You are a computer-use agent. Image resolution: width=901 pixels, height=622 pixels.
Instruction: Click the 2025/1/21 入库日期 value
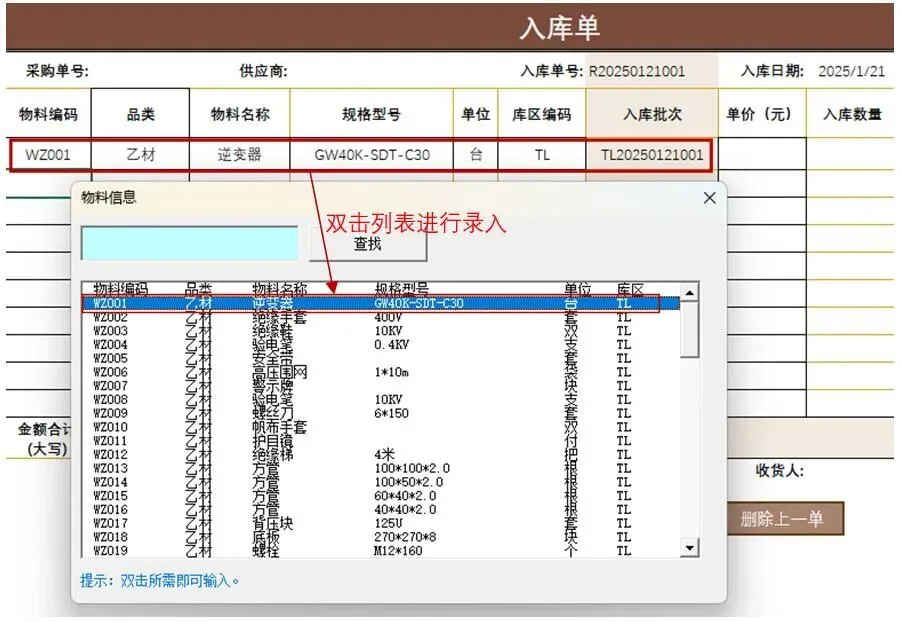pos(852,71)
